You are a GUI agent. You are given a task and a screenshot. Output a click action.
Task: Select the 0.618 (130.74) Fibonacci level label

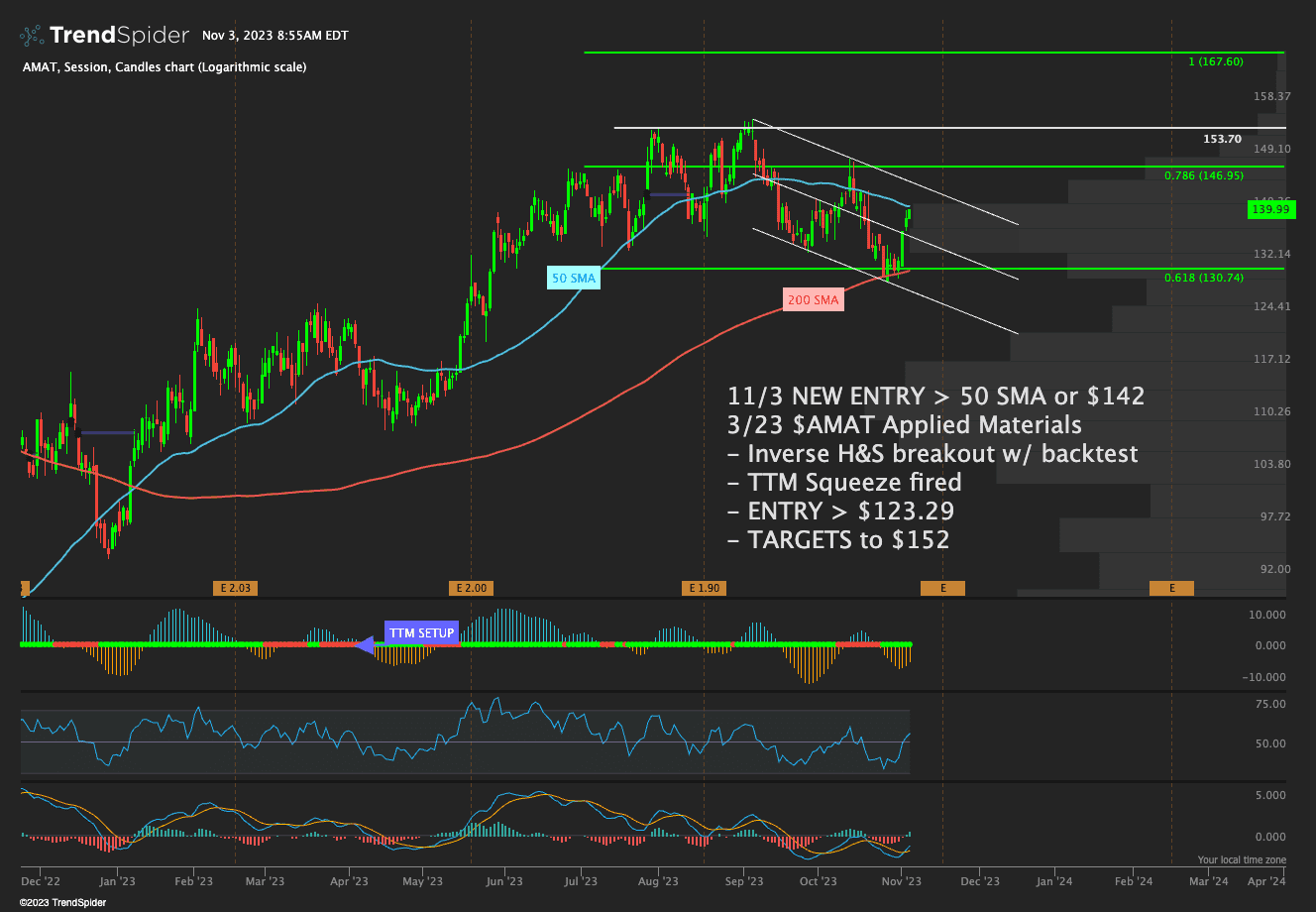pyautogui.click(x=1203, y=279)
